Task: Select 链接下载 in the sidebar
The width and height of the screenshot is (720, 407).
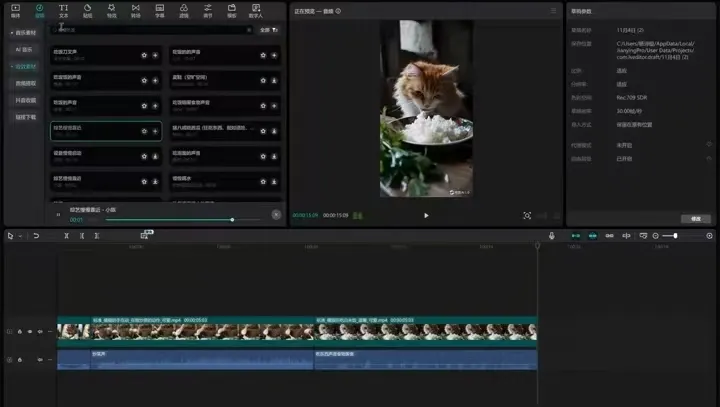Action: coord(26,117)
